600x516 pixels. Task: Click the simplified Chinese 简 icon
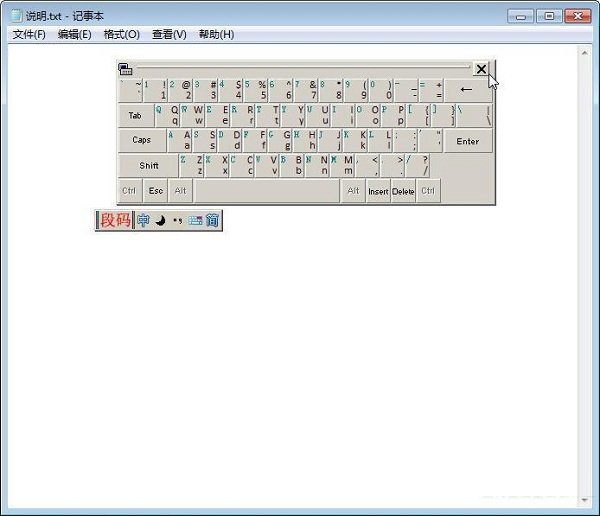(x=212, y=220)
